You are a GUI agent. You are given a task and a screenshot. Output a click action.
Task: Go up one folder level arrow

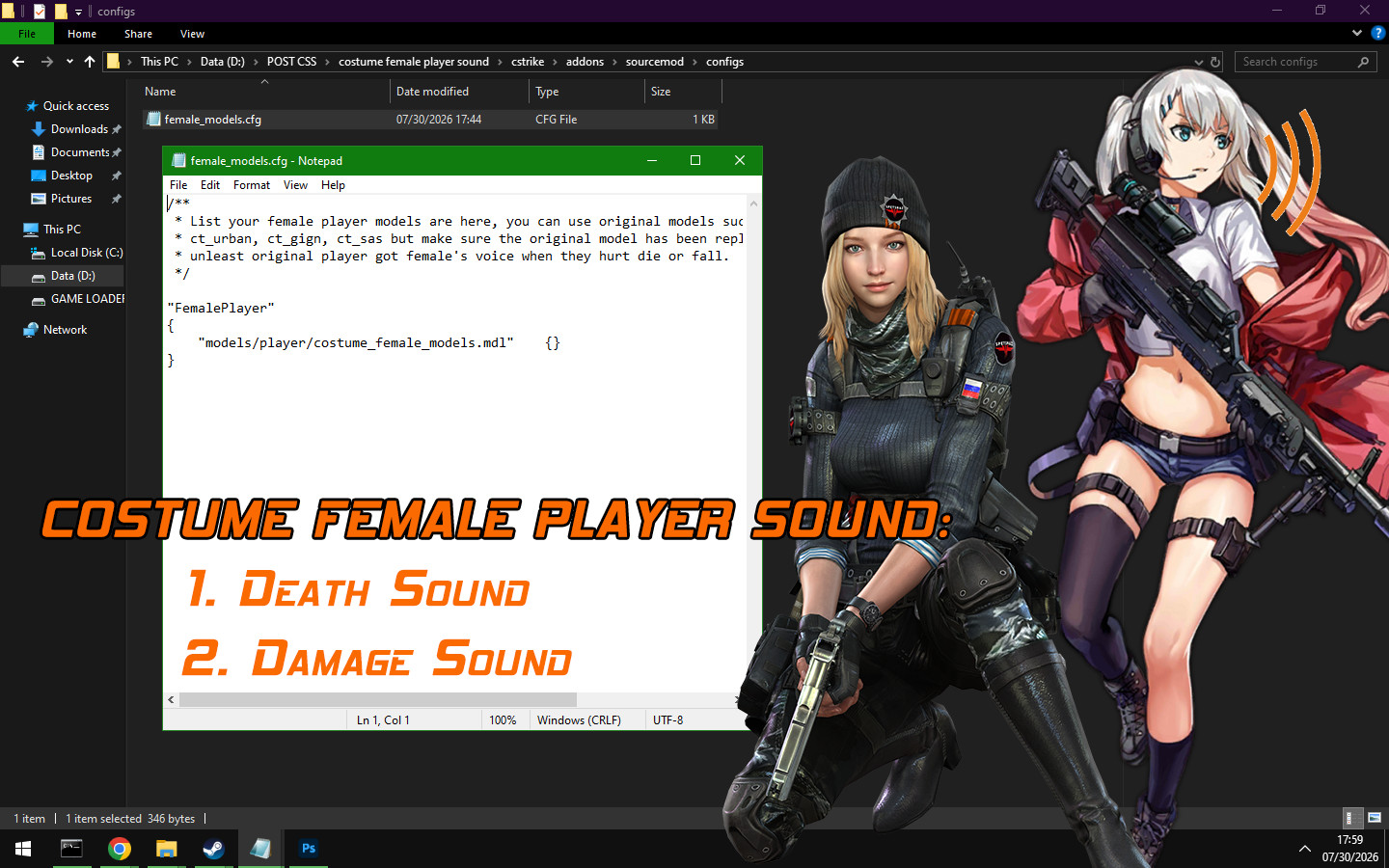(90, 62)
